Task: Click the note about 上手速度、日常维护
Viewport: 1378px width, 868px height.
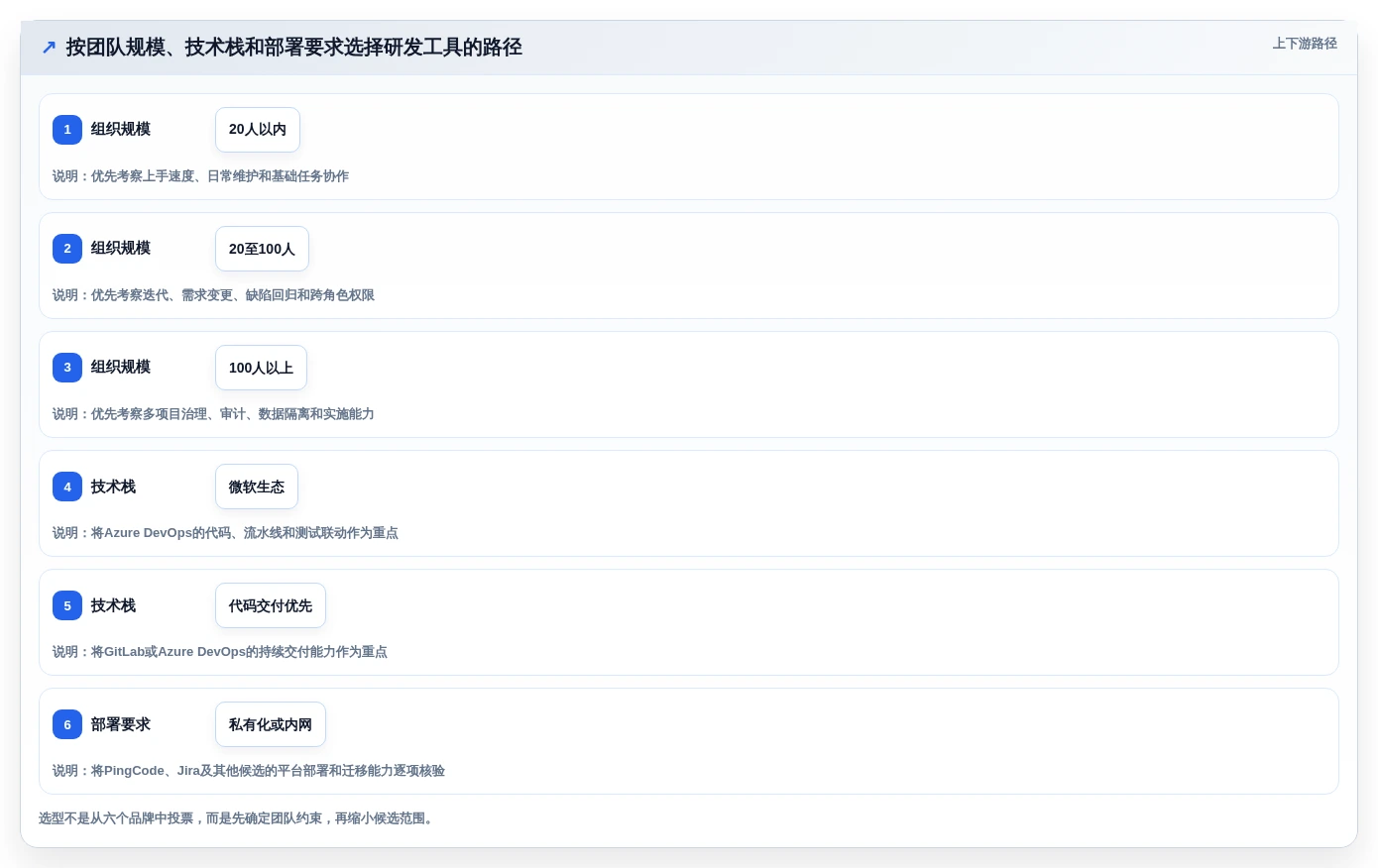Action: pos(200,176)
